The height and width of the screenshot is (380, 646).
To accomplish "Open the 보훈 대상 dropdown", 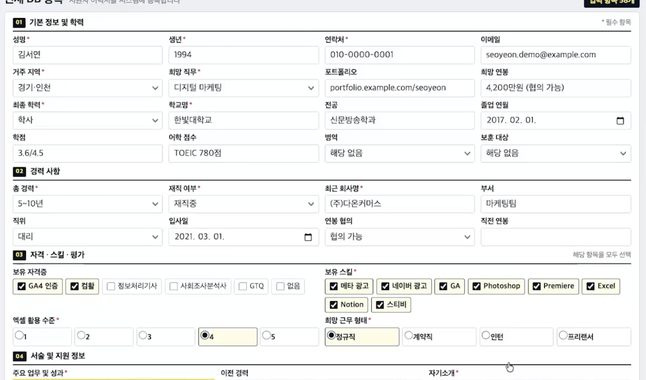I will [555, 153].
